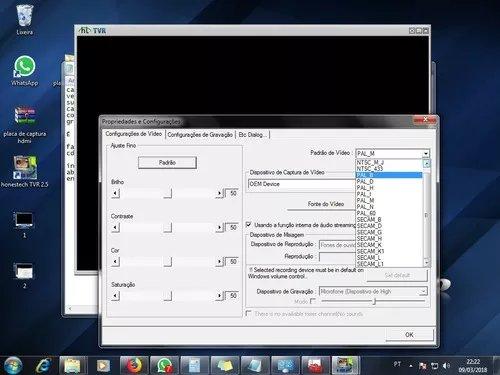This screenshot has width=500, height=375.
Task: Open the Lixeira recycle bin icon
Action: point(24,19)
